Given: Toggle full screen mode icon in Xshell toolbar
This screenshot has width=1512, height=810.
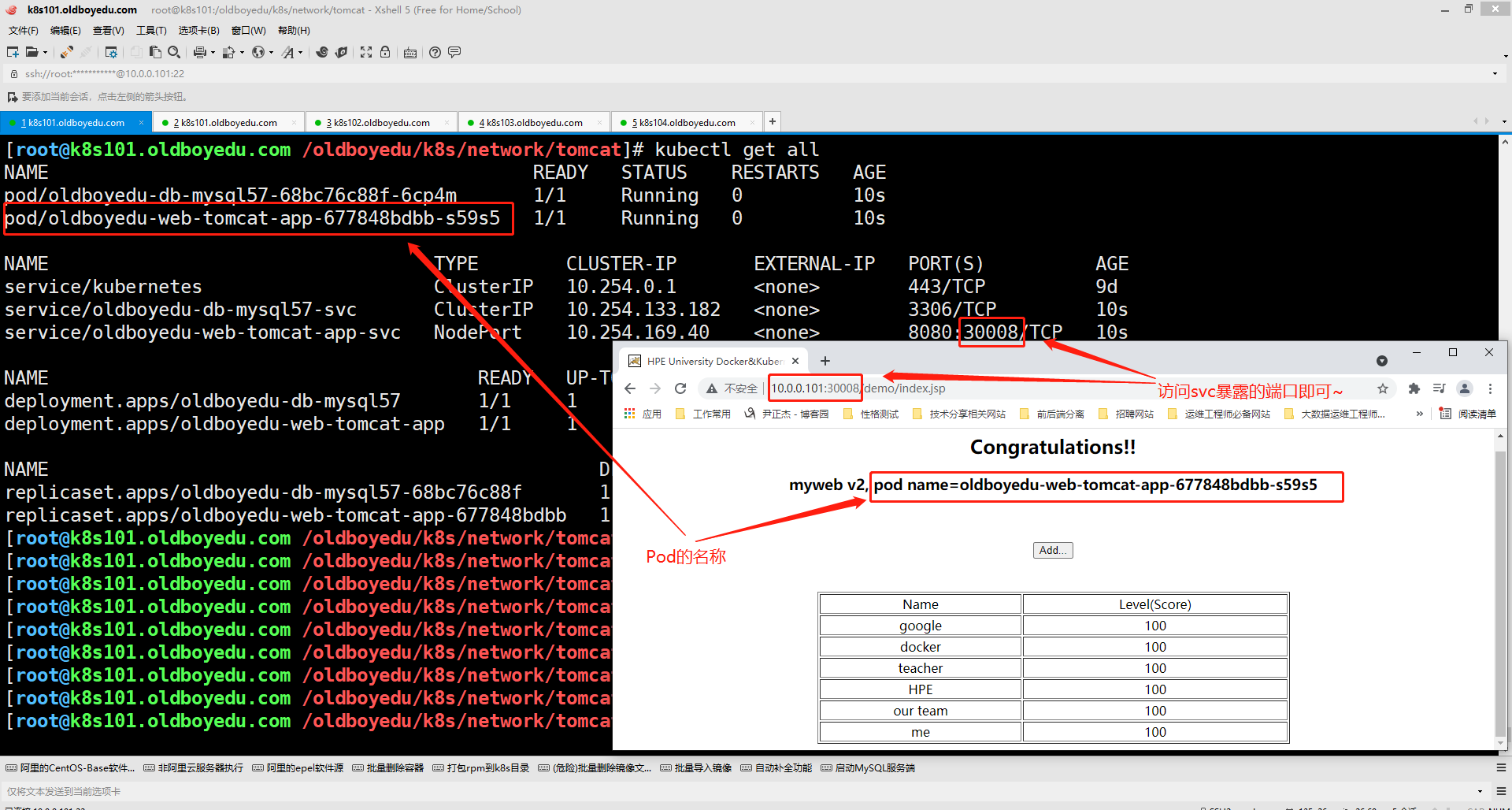Looking at the screenshot, I should [x=366, y=52].
